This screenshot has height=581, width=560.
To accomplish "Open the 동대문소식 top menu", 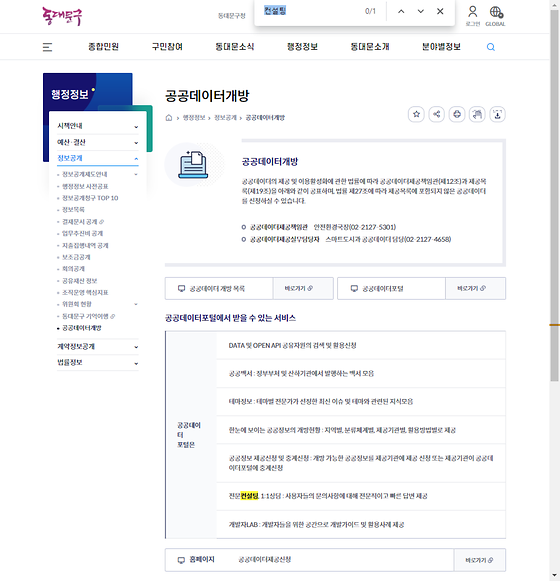I will click(x=235, y=47).
